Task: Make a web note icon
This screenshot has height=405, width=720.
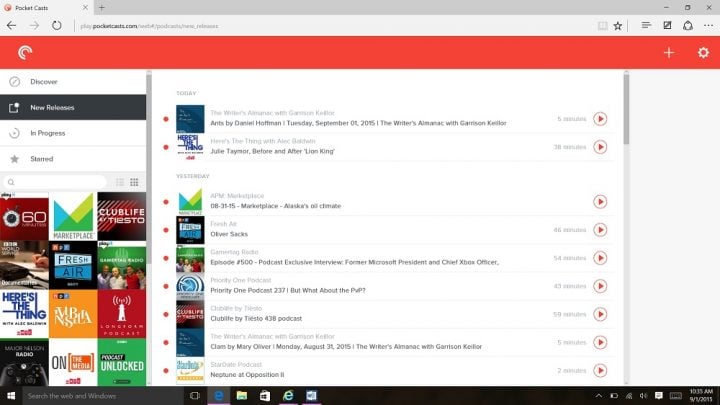Action: click(x=667, y=26)
